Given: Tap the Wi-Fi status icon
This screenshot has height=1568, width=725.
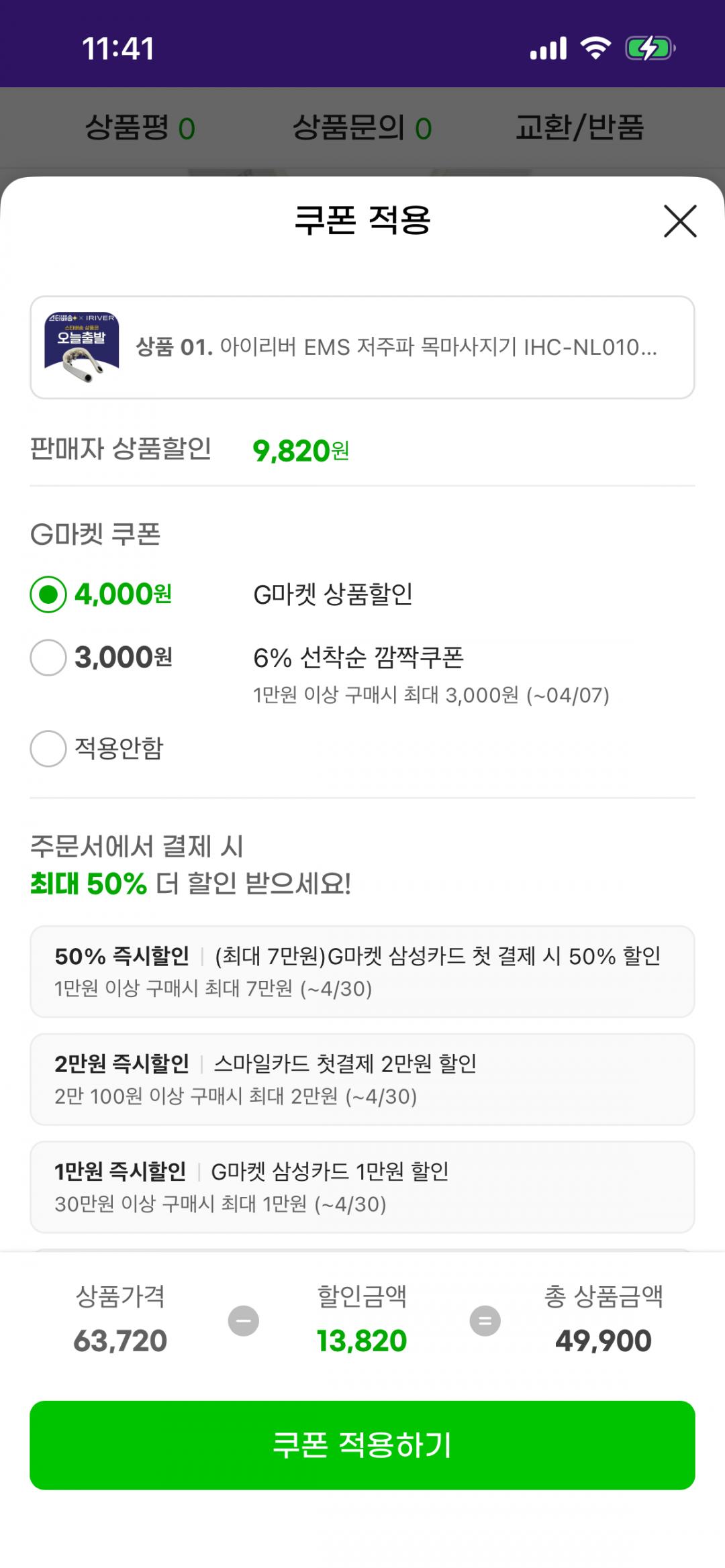Looking at the screenshot, I should (595, 48).
